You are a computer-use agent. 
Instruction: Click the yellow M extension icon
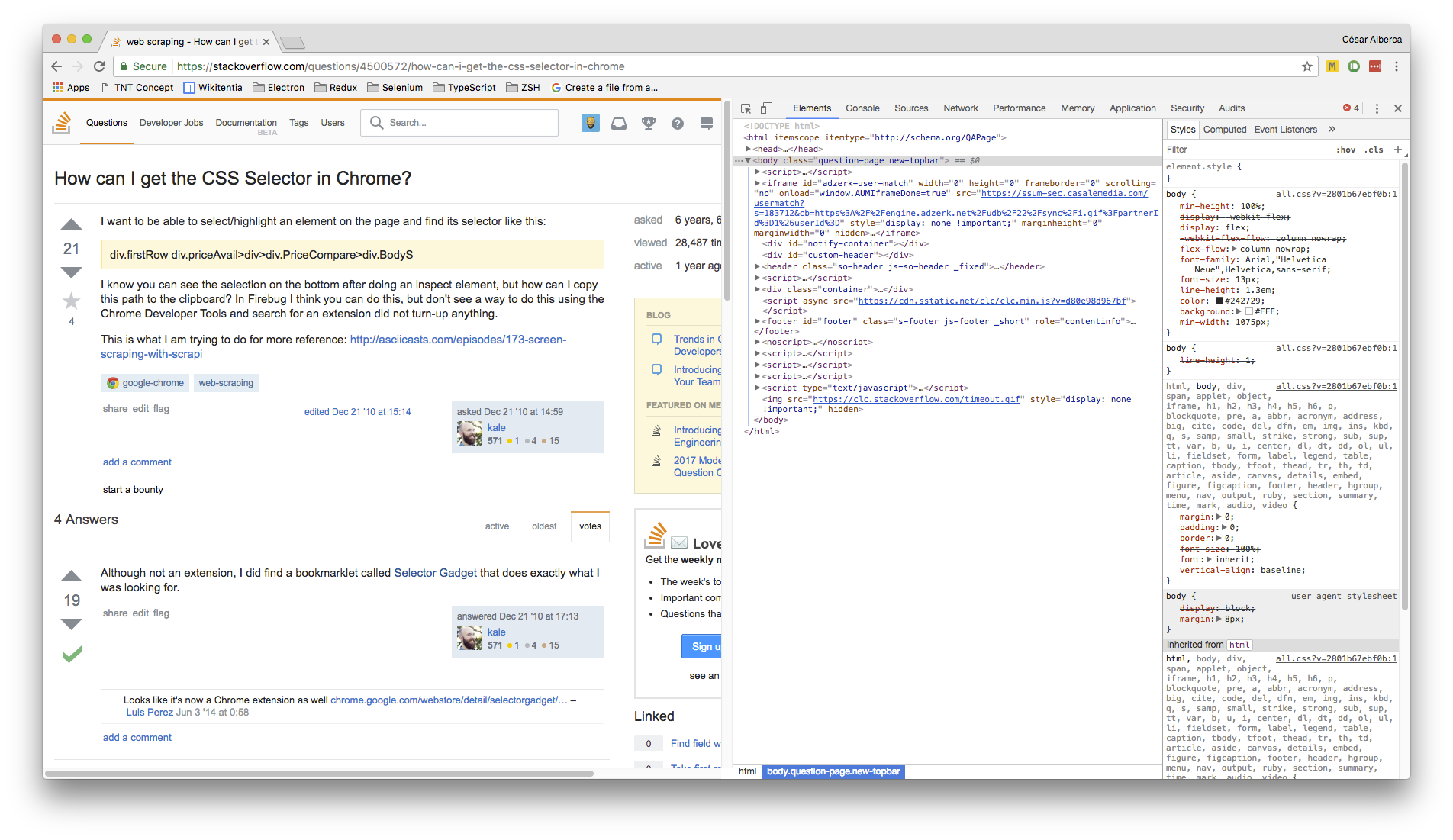click(1332, 66)
